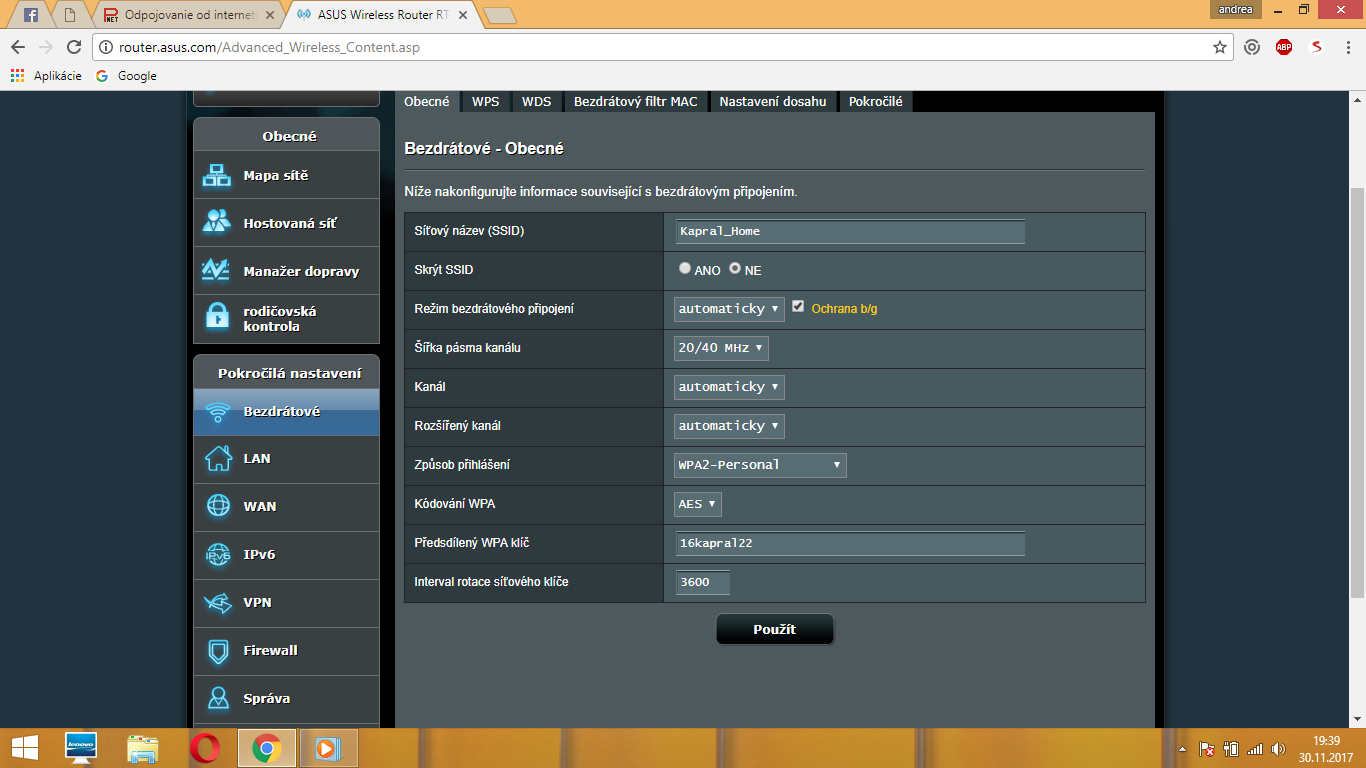This screenshot has width=1366, height=768.
Task: Click the Použít apply button
Action: point(775,630)
